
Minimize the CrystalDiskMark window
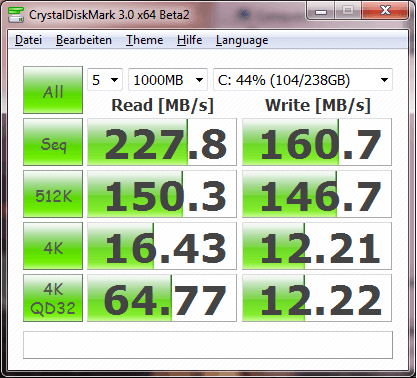321,11
